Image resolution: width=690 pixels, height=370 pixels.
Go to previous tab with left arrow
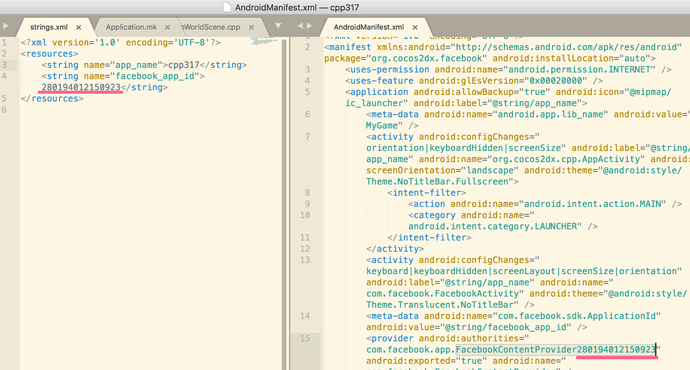pos(300,26)
